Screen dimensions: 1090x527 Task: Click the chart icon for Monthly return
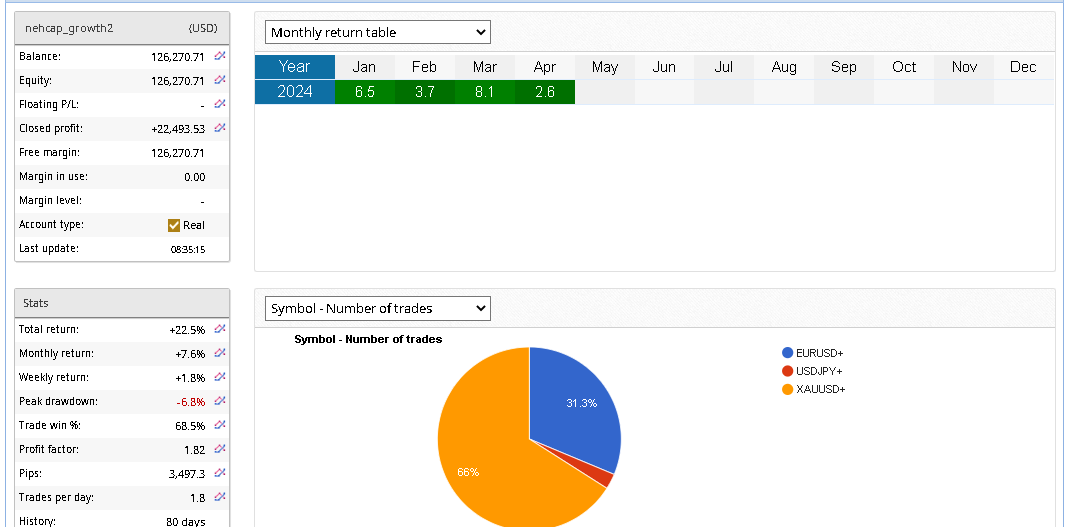tap(220, 353)
